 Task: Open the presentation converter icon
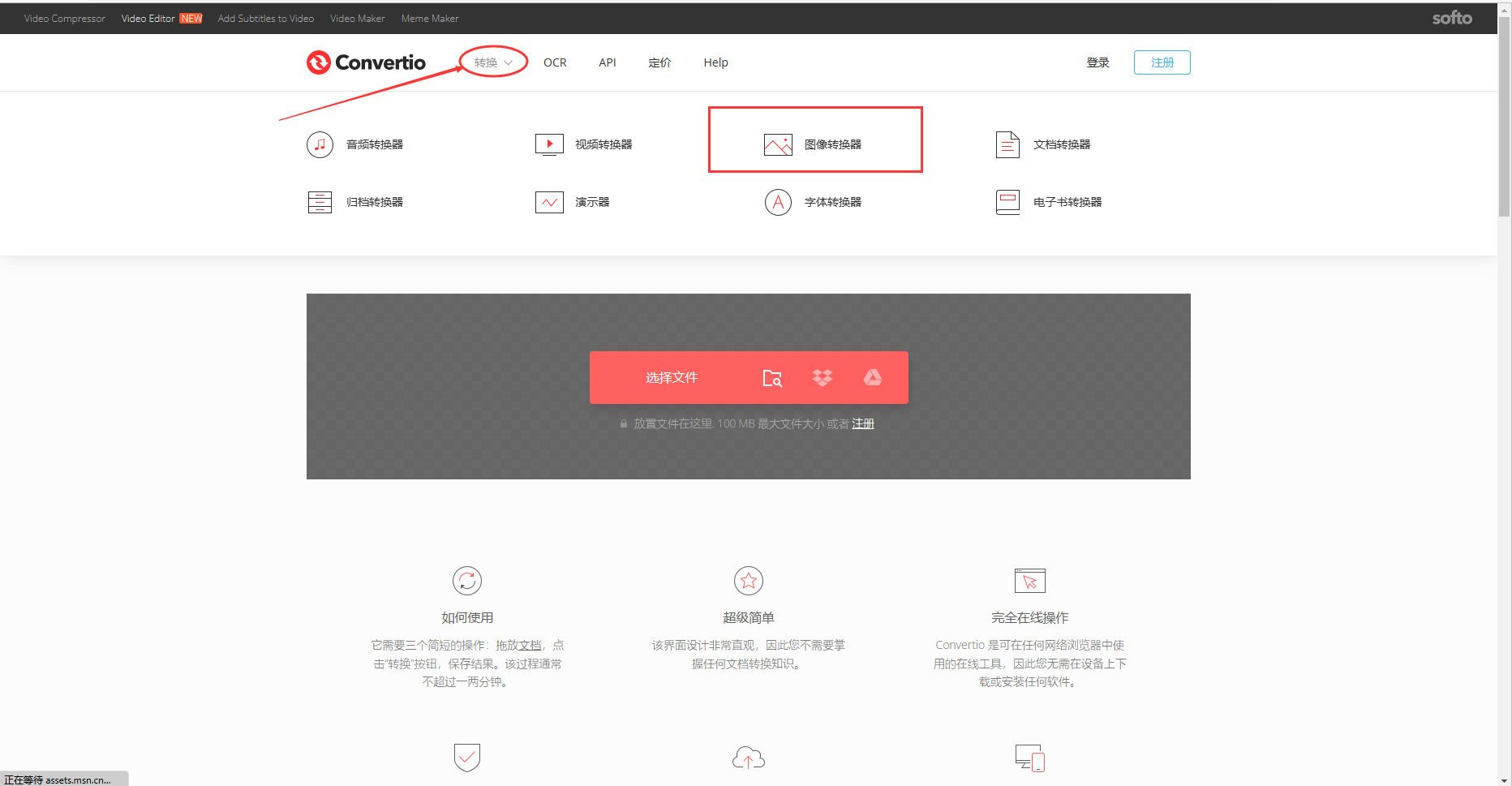[549, 202]
